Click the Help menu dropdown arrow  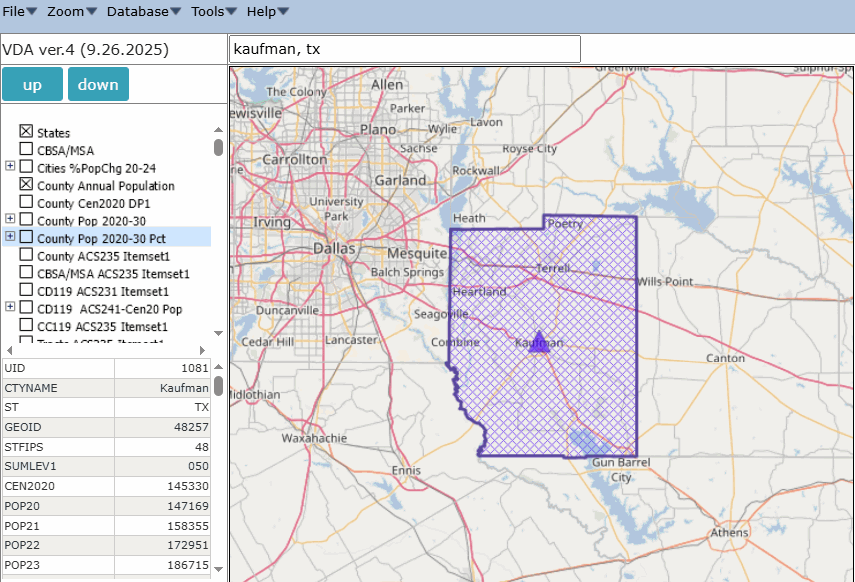tap(283, 11)
